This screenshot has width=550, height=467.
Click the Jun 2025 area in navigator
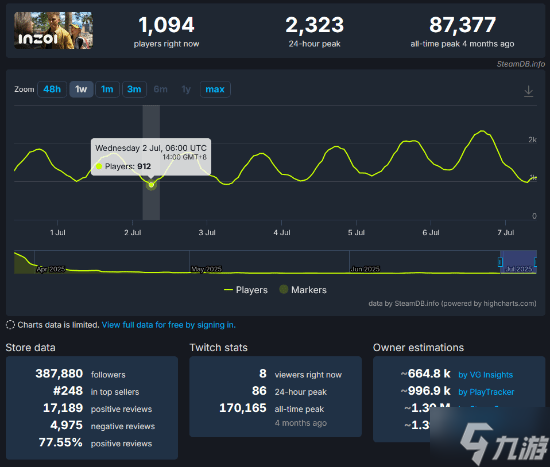coord(365,269)
